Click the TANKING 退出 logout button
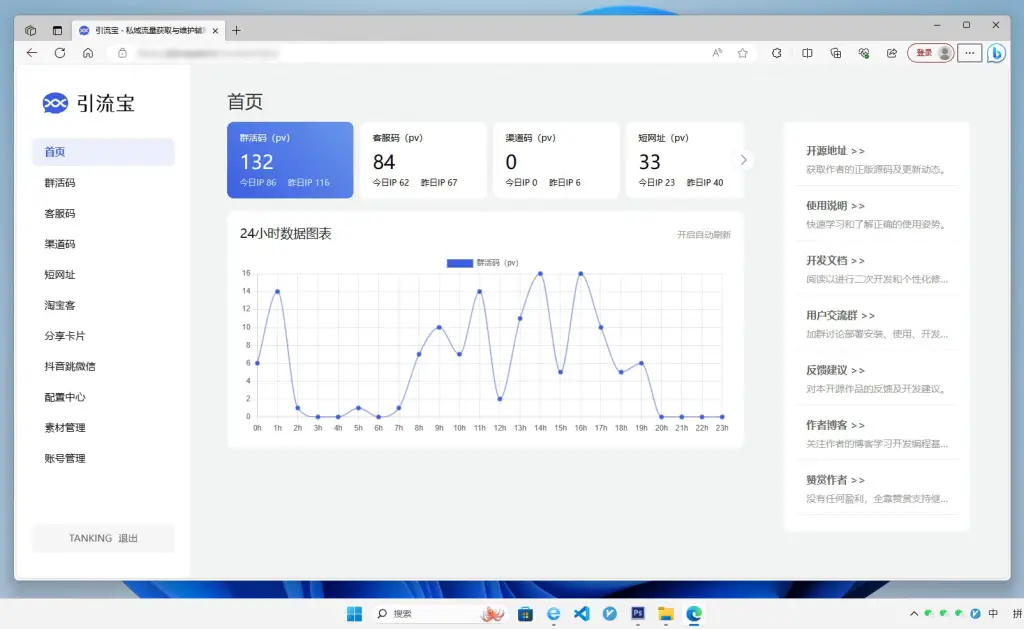This screenshot has height=629, width=1024. (x=103, y=538)
